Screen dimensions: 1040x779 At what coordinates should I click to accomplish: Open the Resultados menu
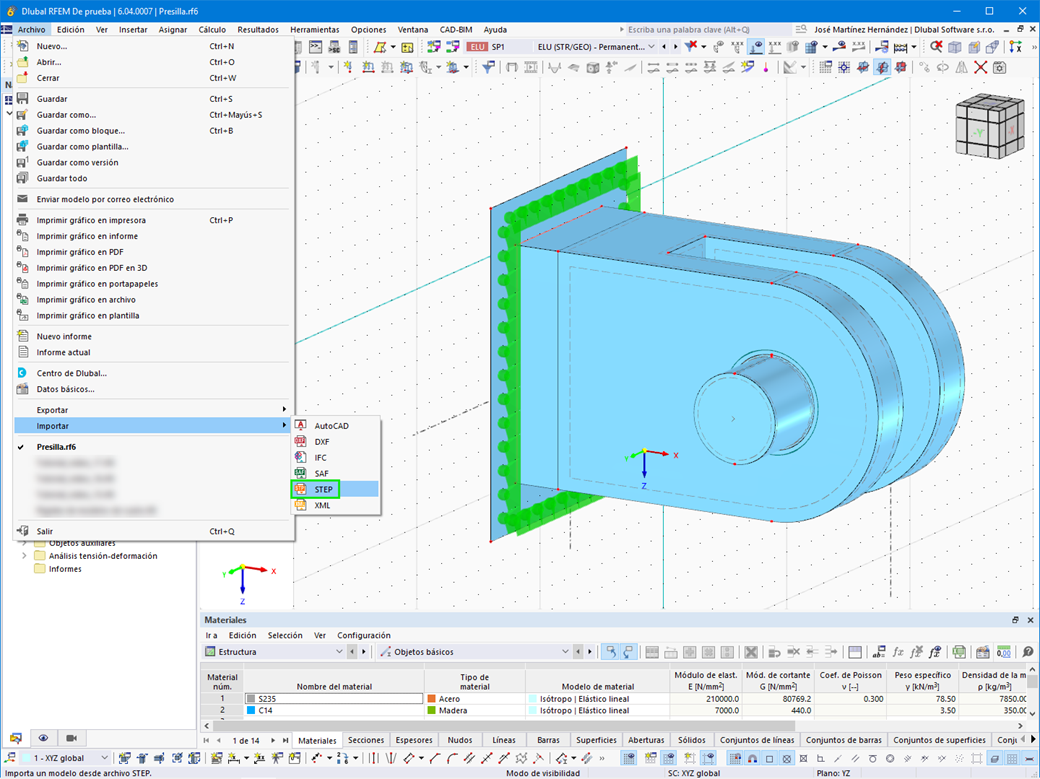[x=258, y=29]
